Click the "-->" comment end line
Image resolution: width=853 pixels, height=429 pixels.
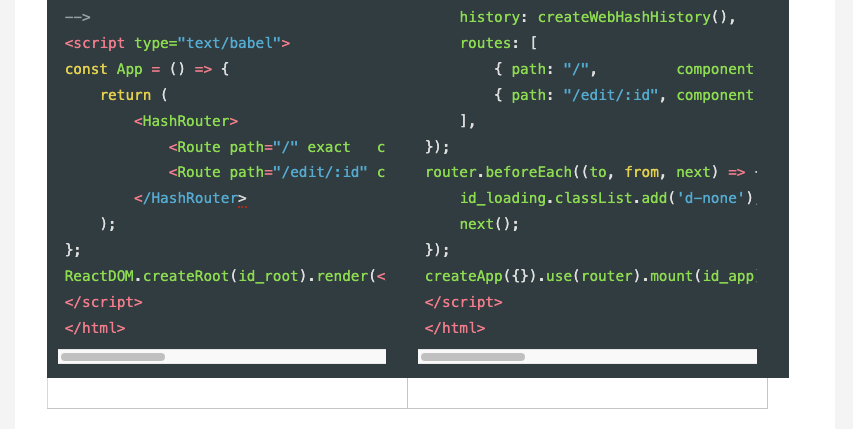[77, 17]
